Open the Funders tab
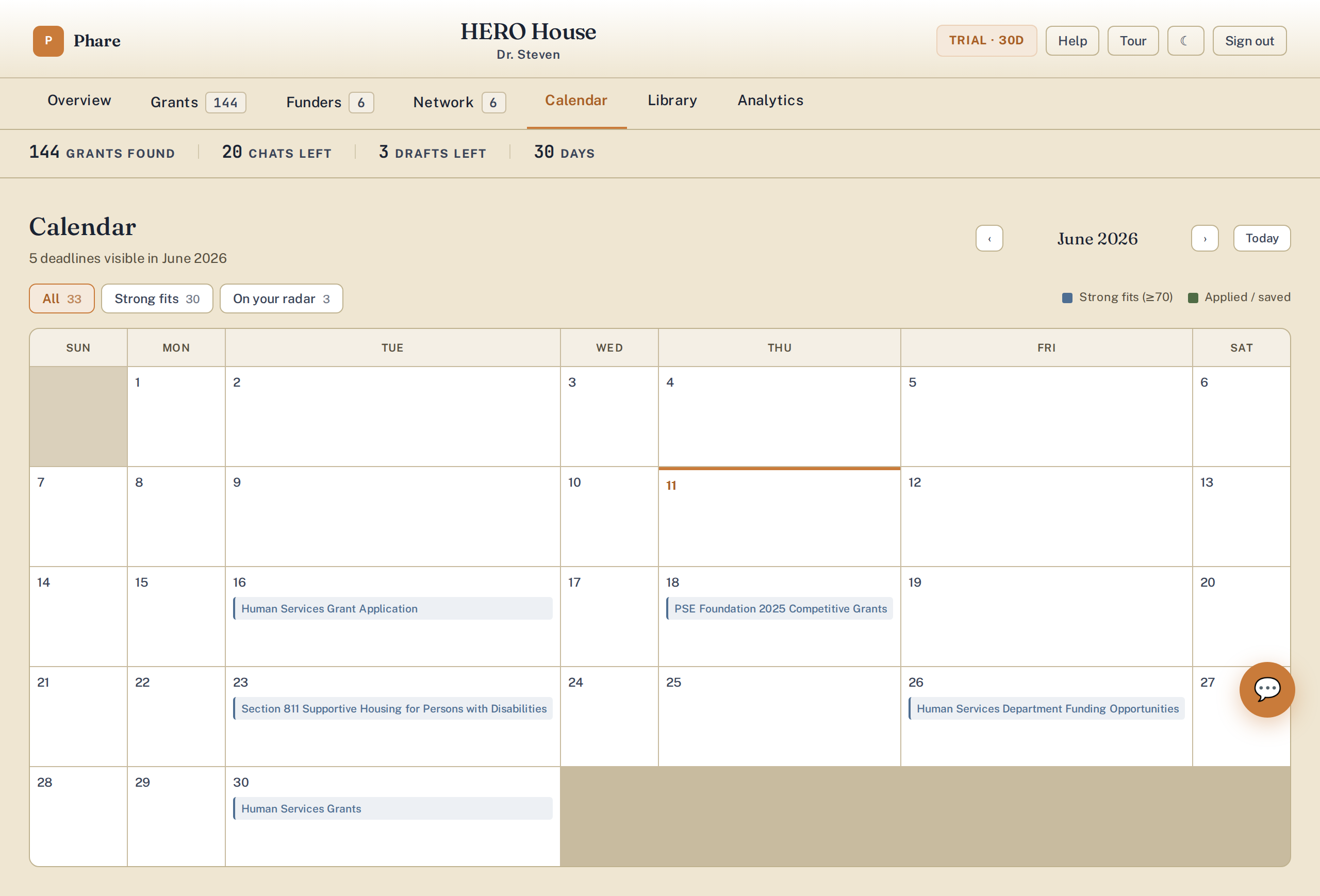The width and height of the screenshot is (1320, 896). [x=329, y=102]
